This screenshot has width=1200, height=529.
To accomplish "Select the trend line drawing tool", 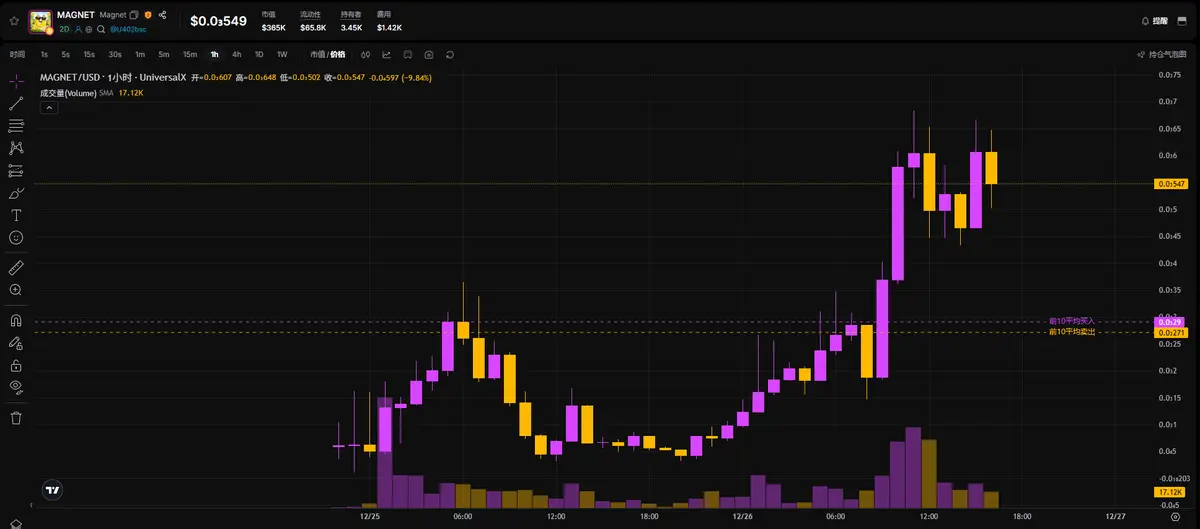I will [x=16, y=103].
